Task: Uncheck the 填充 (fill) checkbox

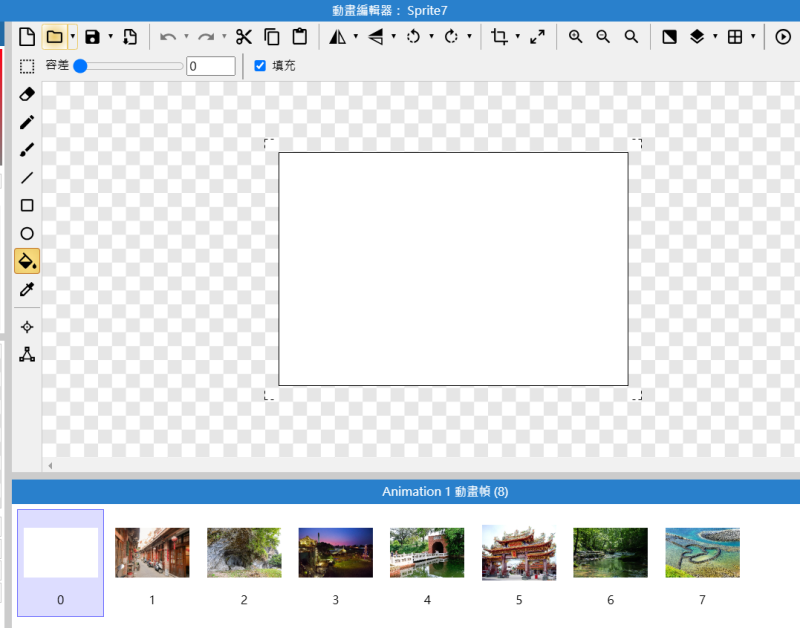Action: click(260, 66)
